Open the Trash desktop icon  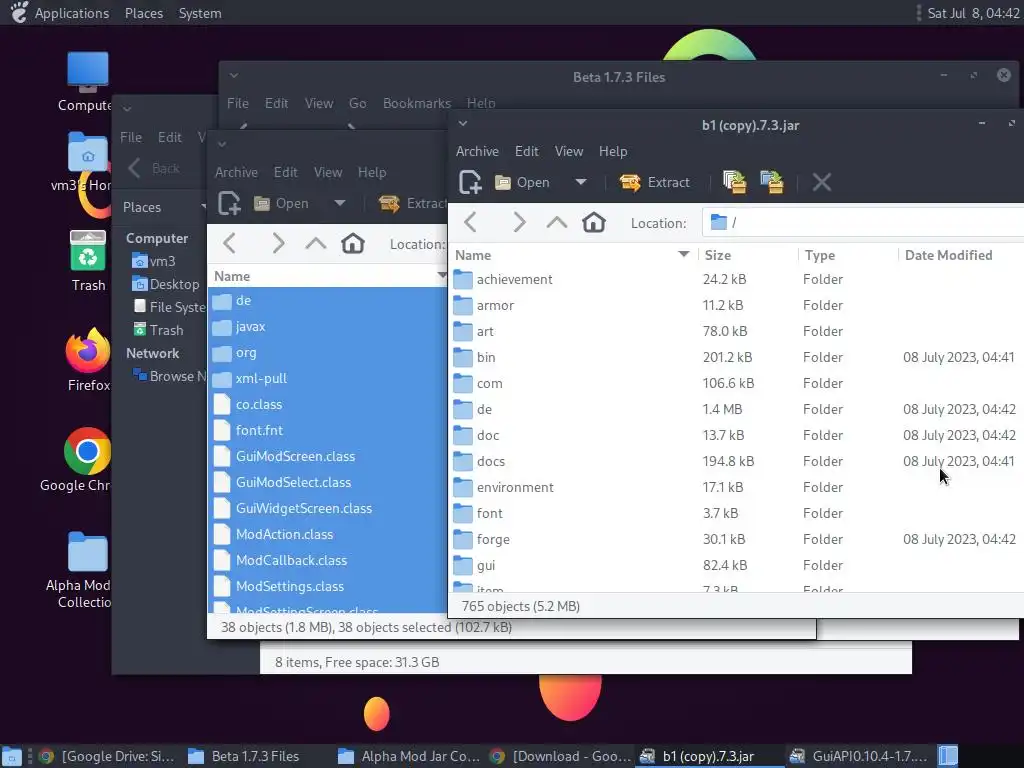click(x=88, y=261)
